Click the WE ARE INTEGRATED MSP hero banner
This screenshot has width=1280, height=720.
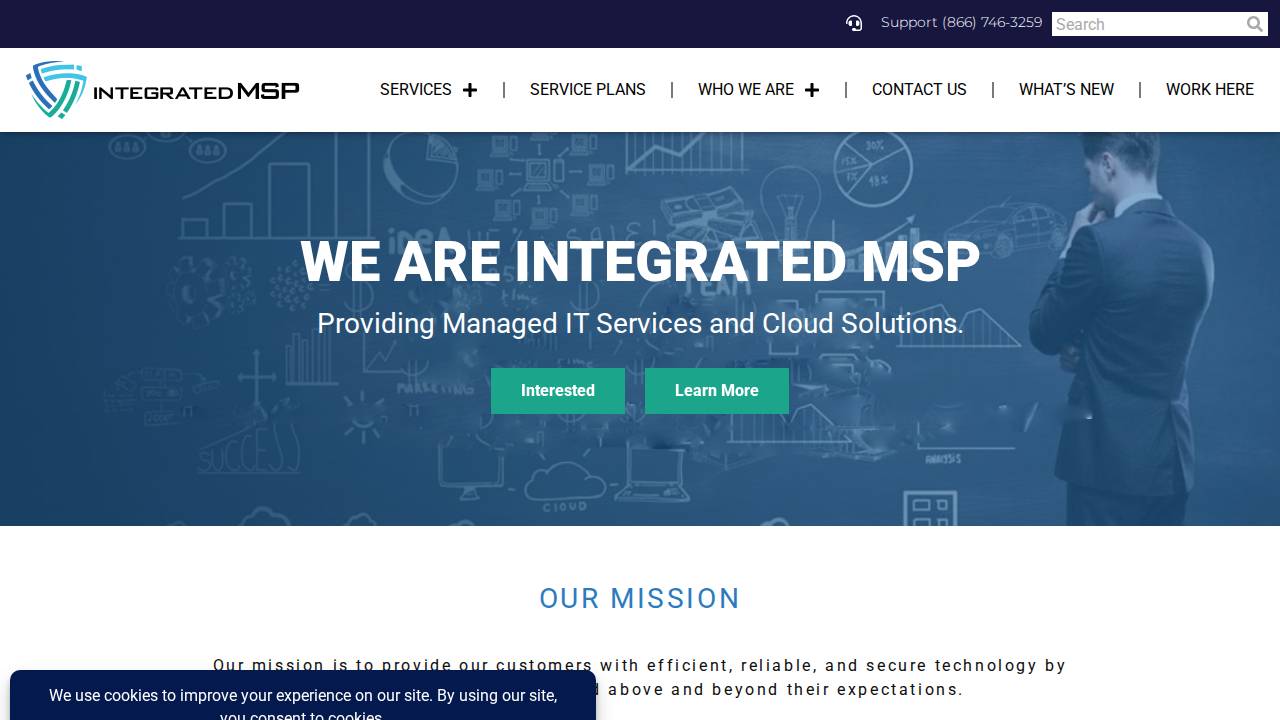click(640, 261)
